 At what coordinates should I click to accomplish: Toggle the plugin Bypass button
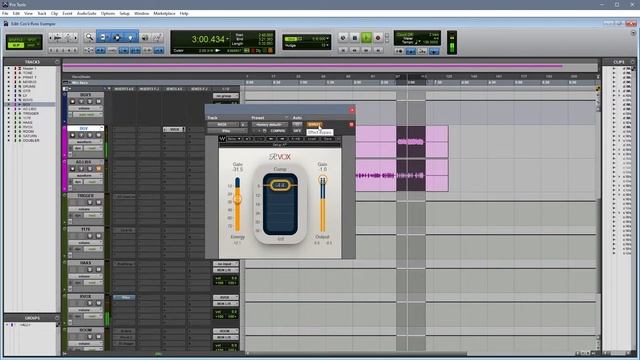point(314,124)
